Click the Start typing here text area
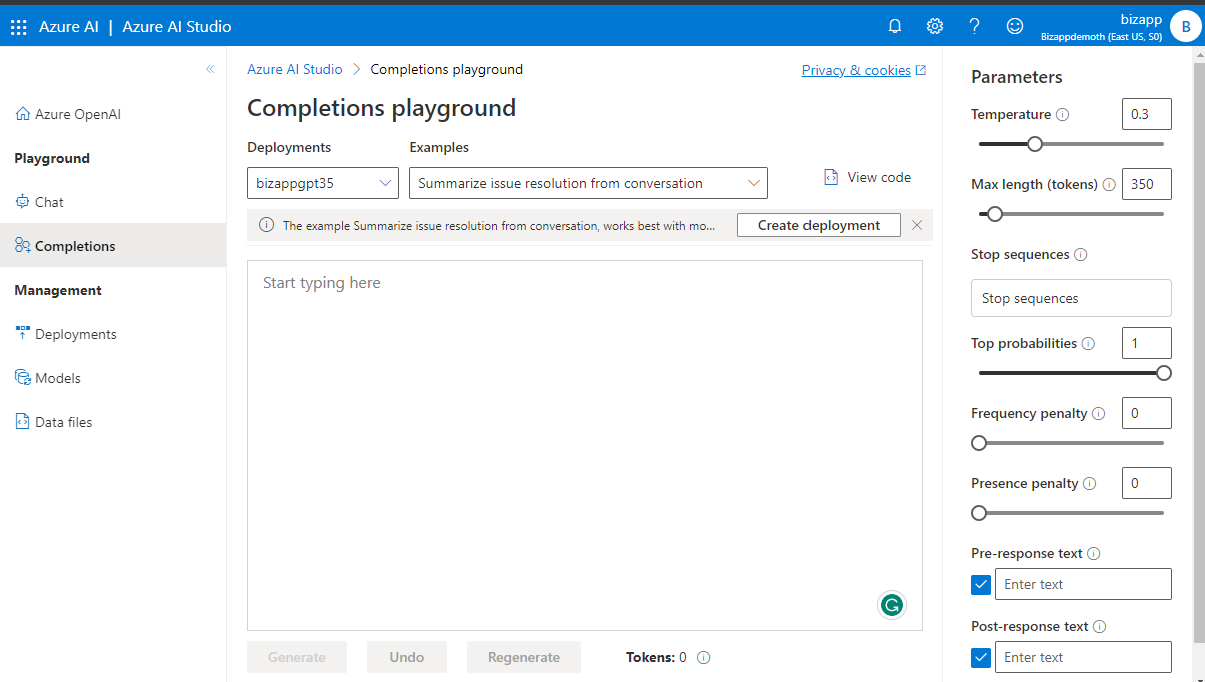 tap(585, 446)
